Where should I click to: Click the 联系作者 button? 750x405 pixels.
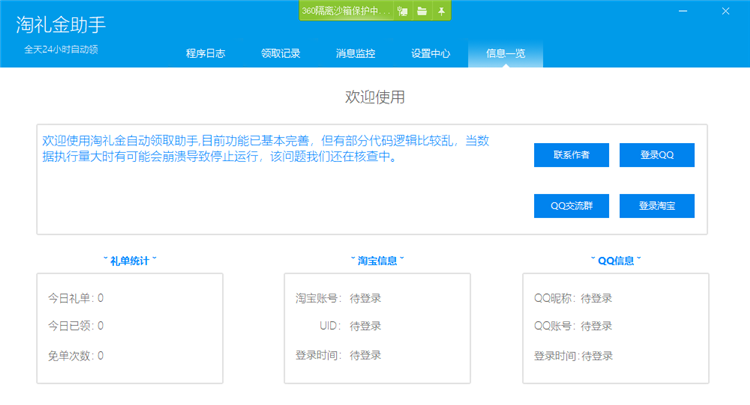coord(572,155)
